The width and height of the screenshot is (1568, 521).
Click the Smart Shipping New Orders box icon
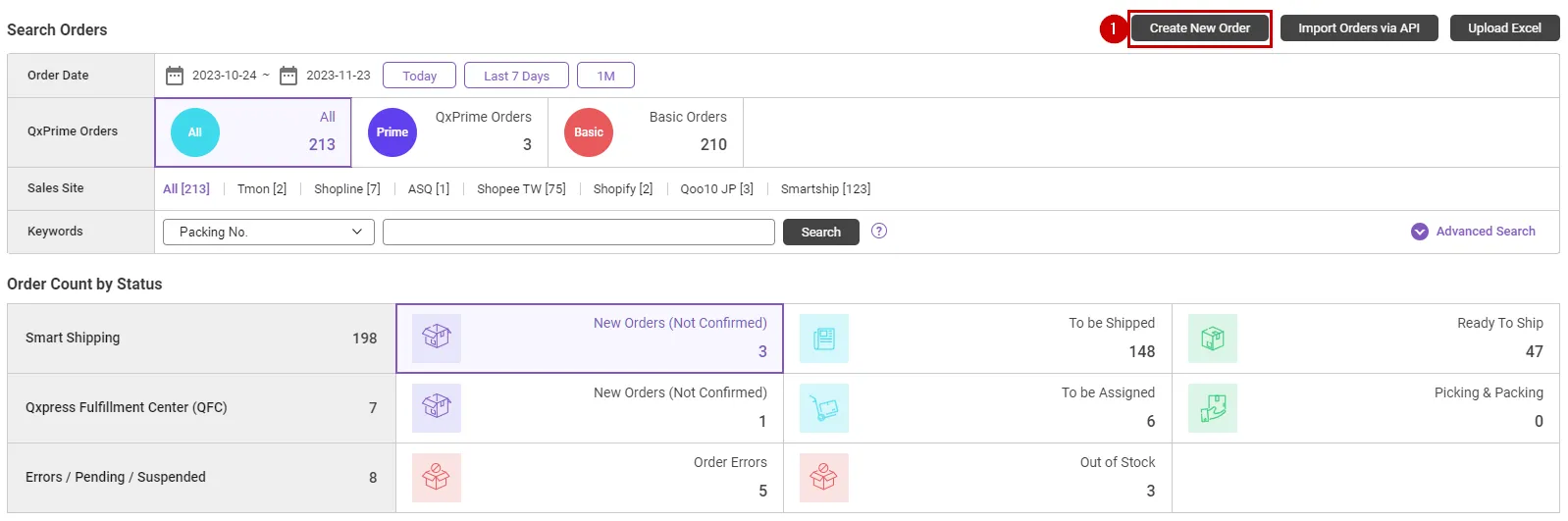click(437, 339)
